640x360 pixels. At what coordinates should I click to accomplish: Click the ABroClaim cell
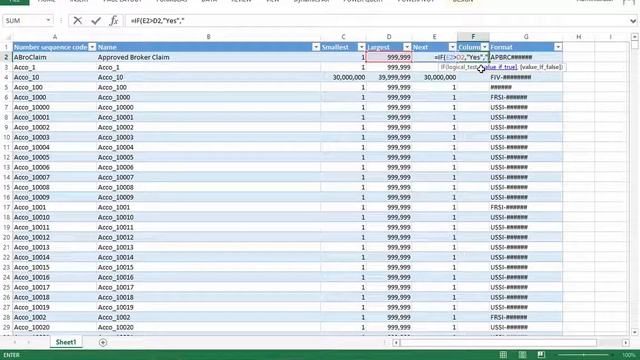pos(55,57)
